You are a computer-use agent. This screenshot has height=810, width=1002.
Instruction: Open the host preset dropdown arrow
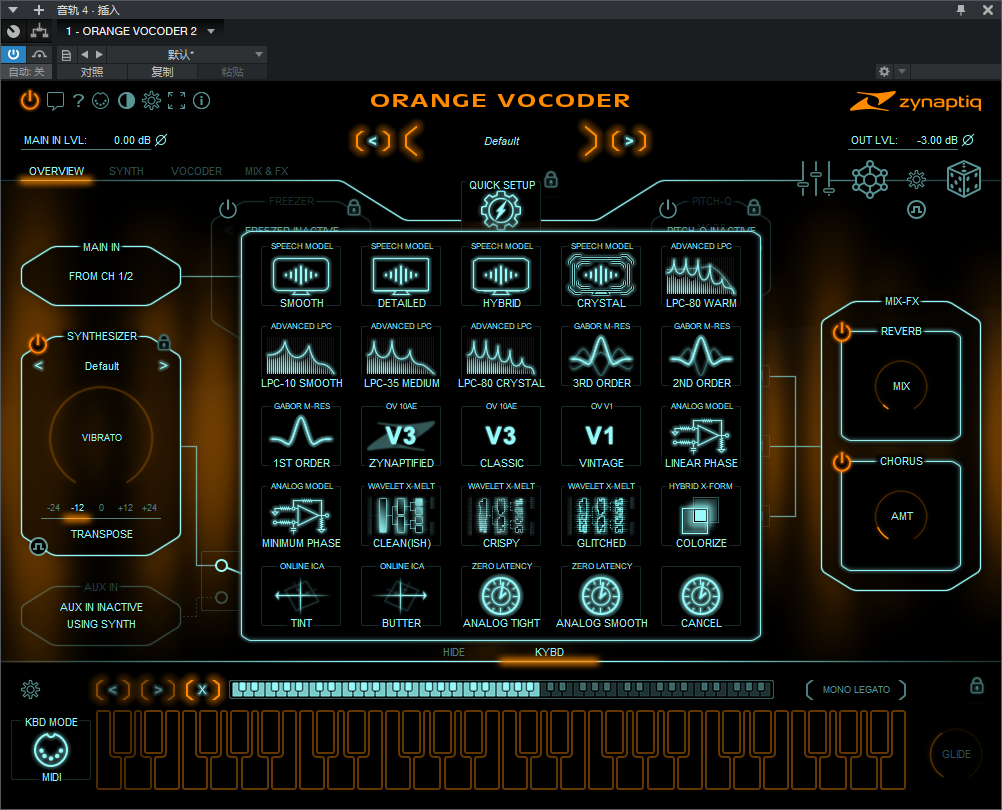(x=259, y=54)
